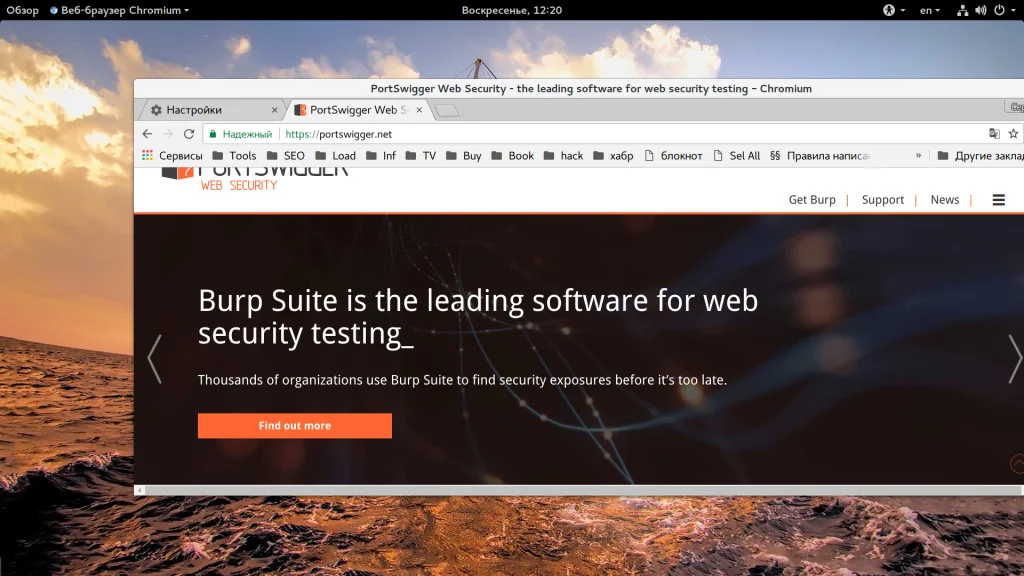This screenshot has height=576, width=1024.
Task: Open the en keyboard layout dropdown
Action: pyautogui.click(x=929, y=10)
